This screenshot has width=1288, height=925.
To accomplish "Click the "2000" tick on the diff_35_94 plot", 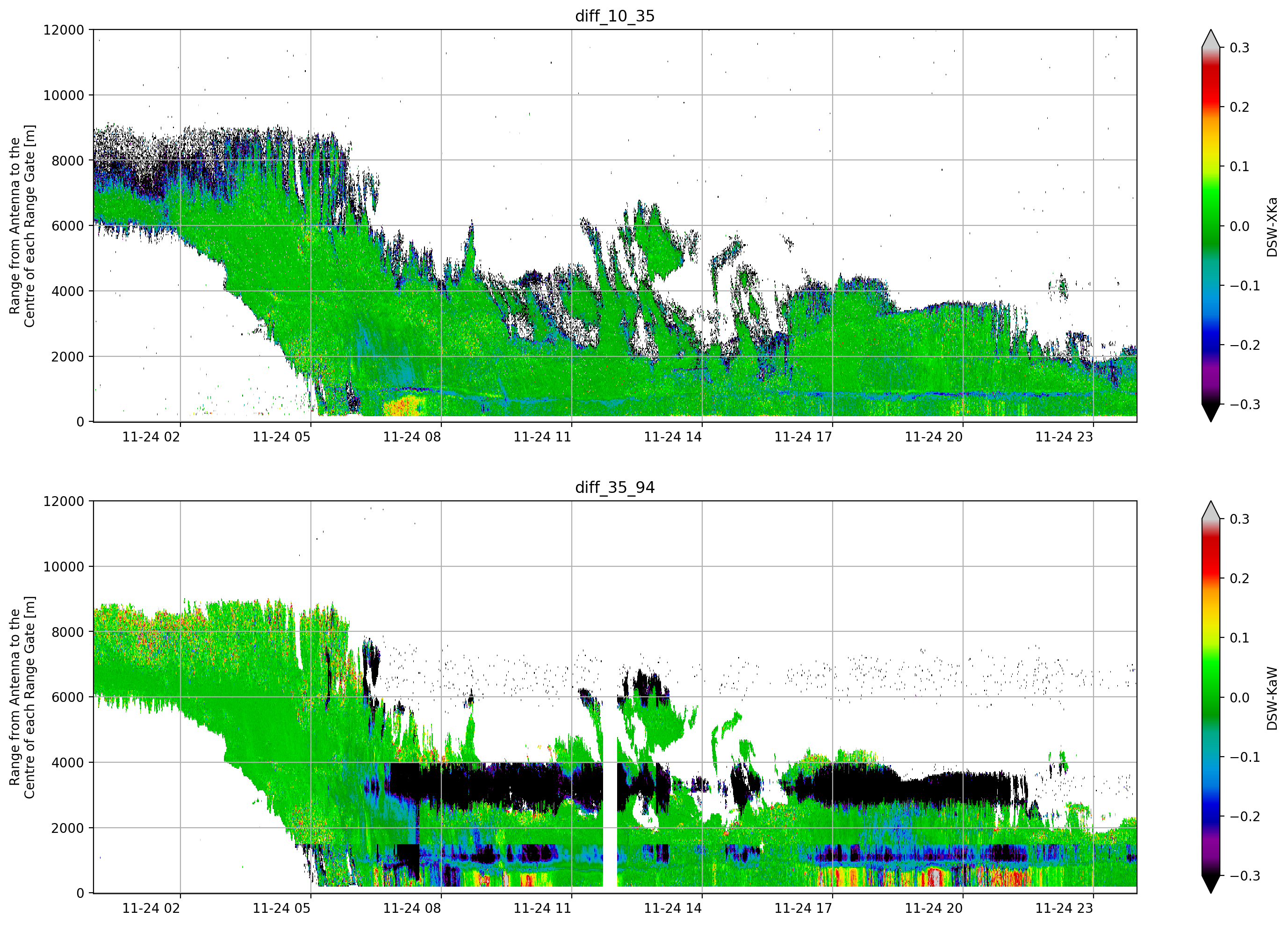I will pyautogui.click(x=68, y=828).
